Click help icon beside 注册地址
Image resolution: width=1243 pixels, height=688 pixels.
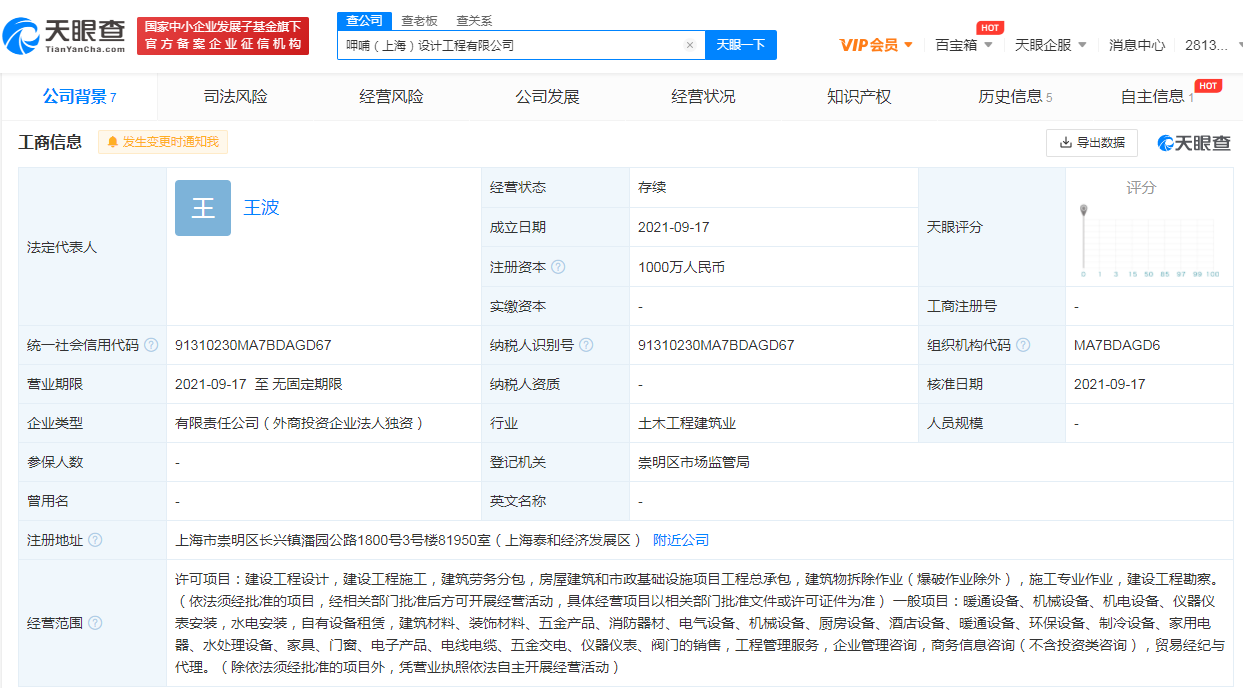point(95,540)
